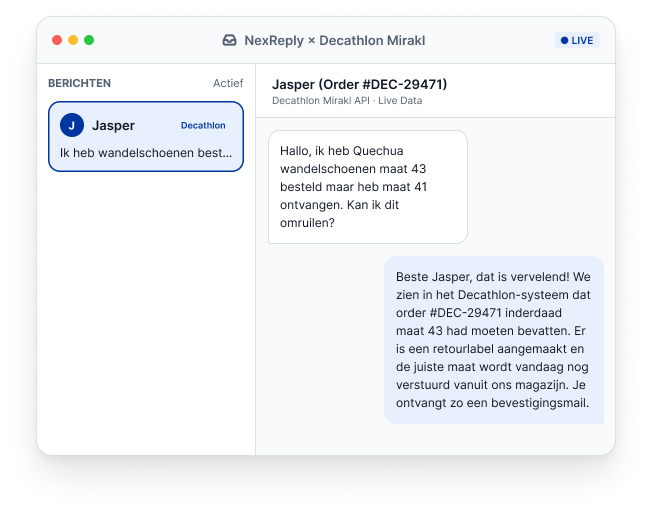Click the Decathlon Mirakl API · Live Data subtitle
The height and width of the screenshot is (512, 652).
[x=347, y=101]
